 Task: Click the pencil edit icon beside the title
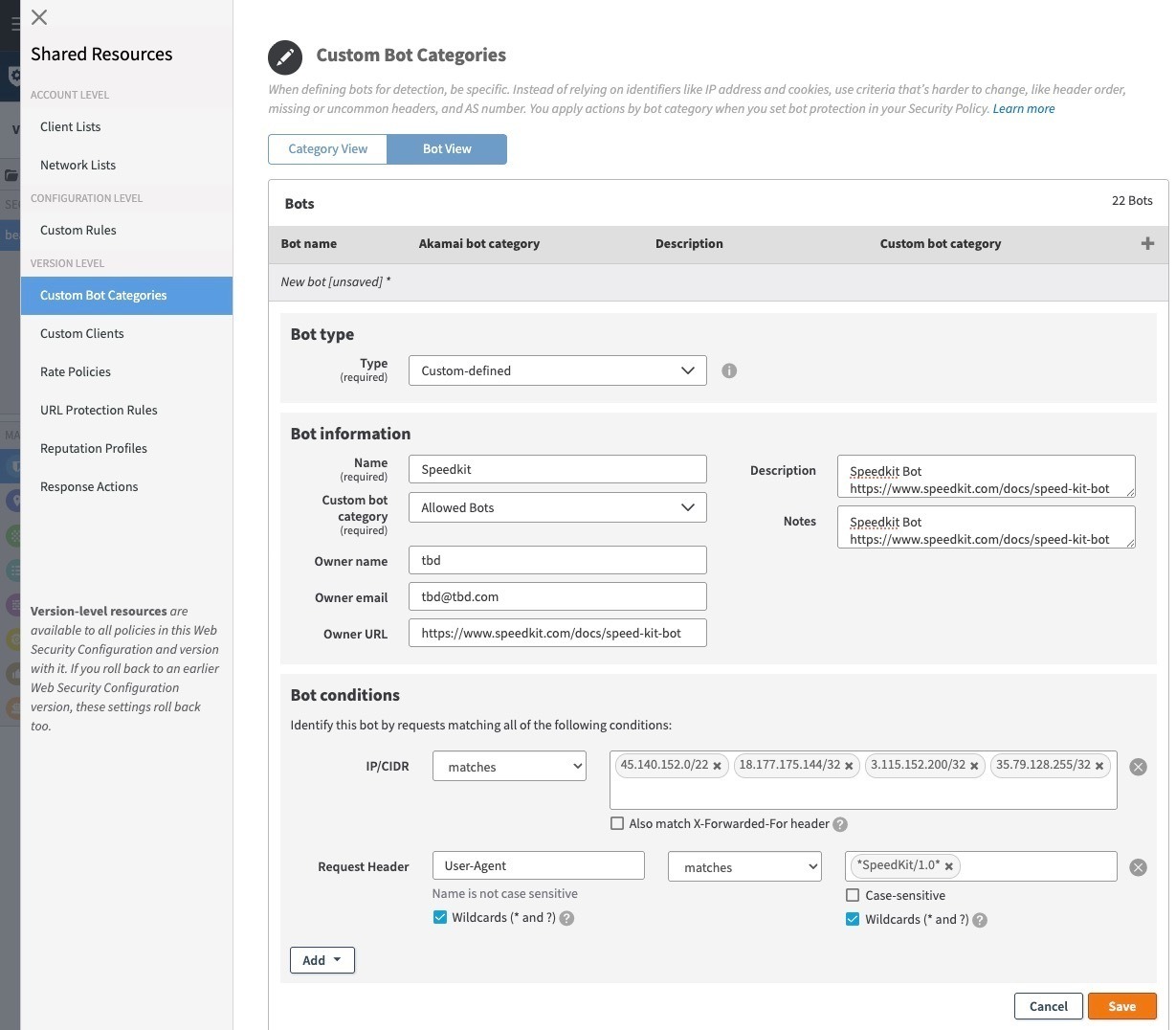284,57
